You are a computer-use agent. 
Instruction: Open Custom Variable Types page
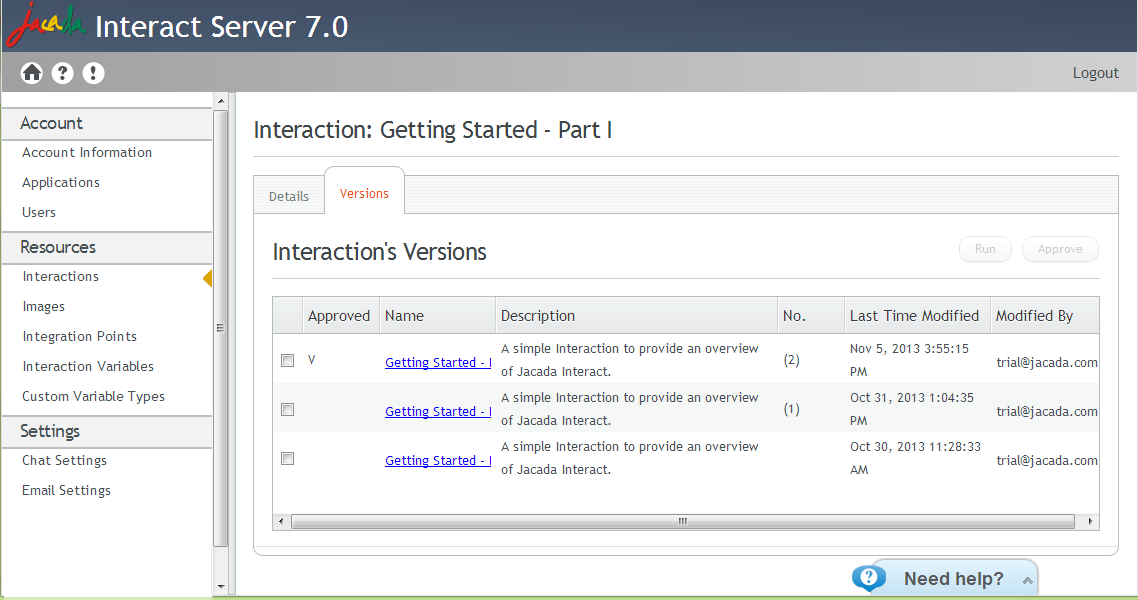coord(93,396)
